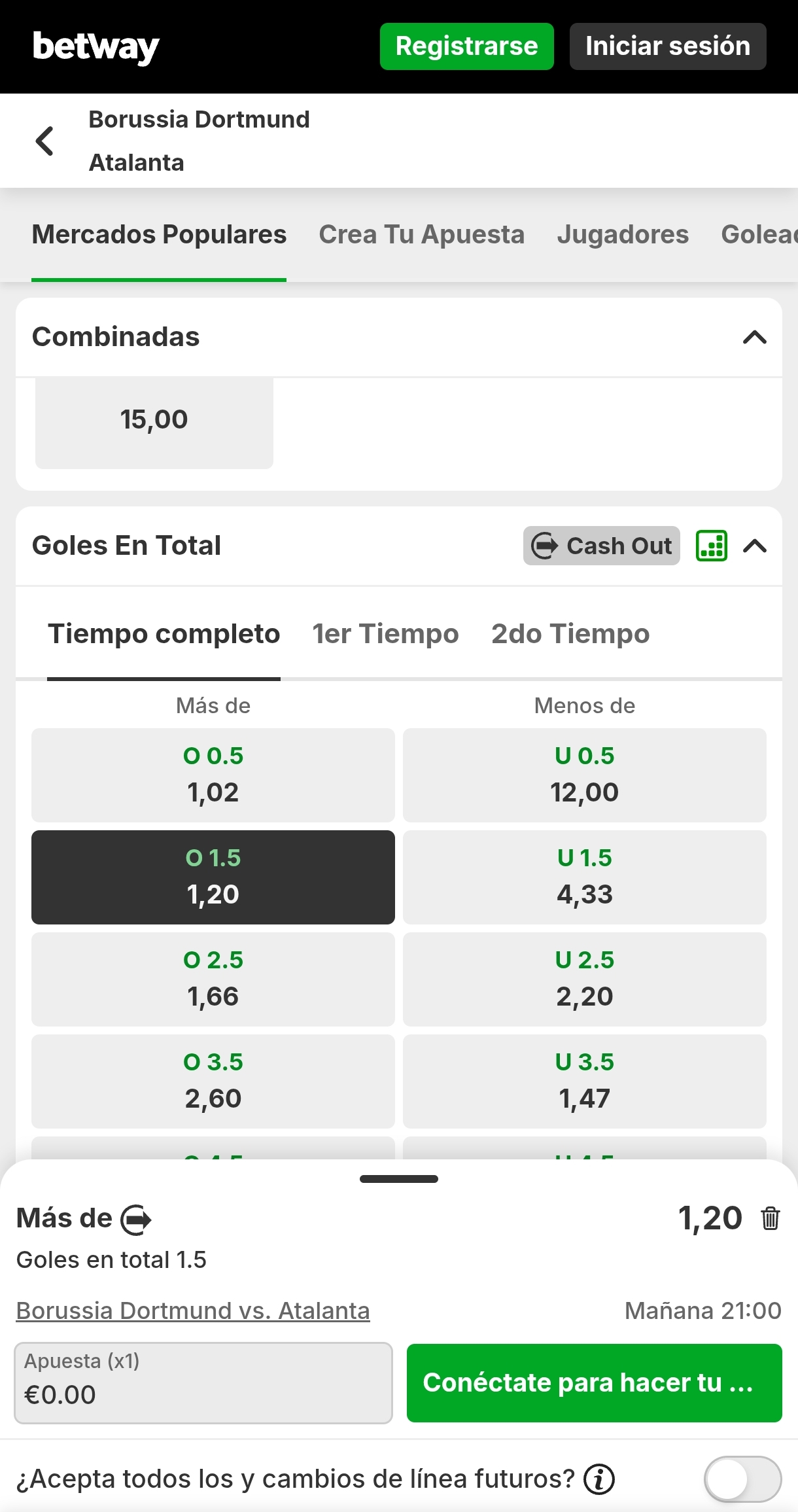Image resolution: width=798 pixels, height=1512 pixels.
Task: Collapse the Combinadas section
Action: 755,338
